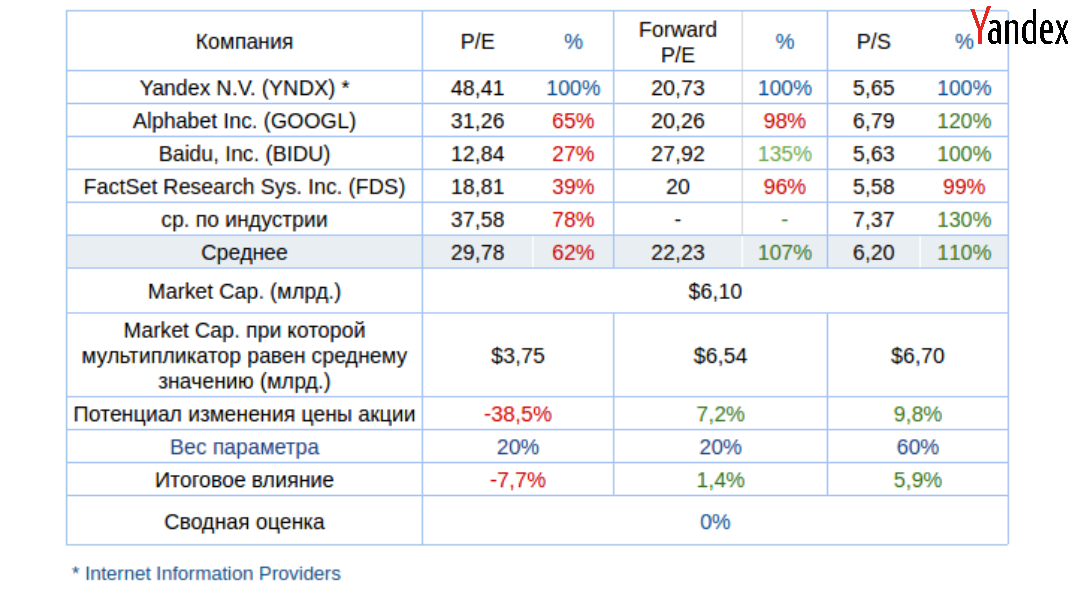This screenshot has height=599, width=1075.
Task: Click the Forward P/E column header
Action: point(677,42)
